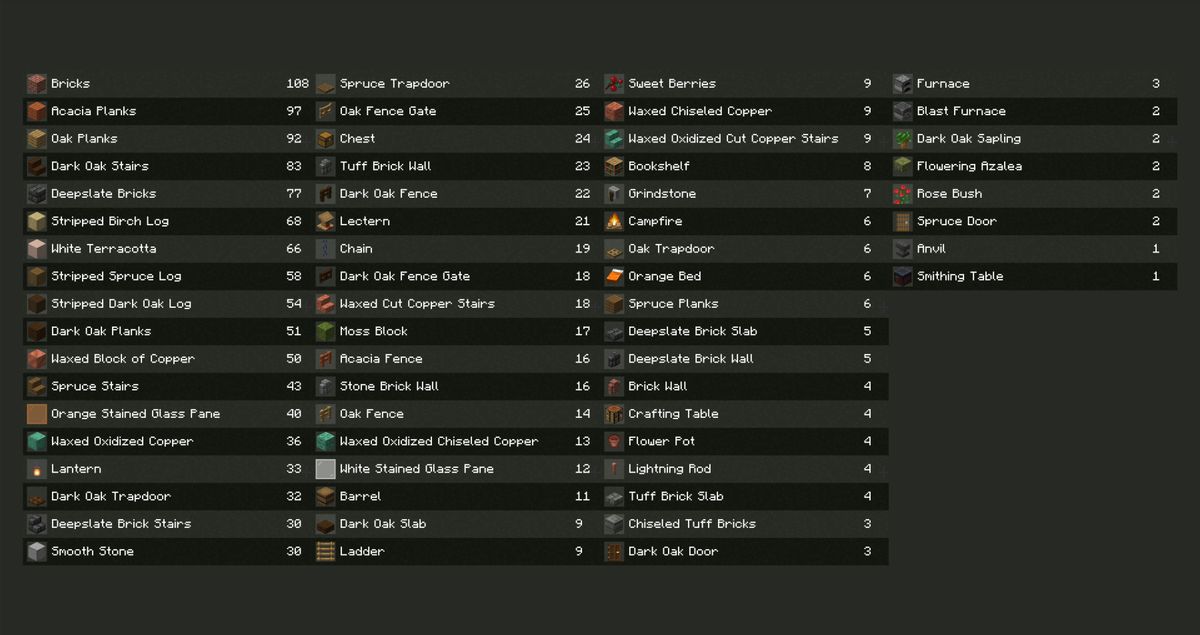The width and height of the screenshot is (1200, 635).
Task: Select the Waxed Block of Copper label
Action: coord(122,359)
